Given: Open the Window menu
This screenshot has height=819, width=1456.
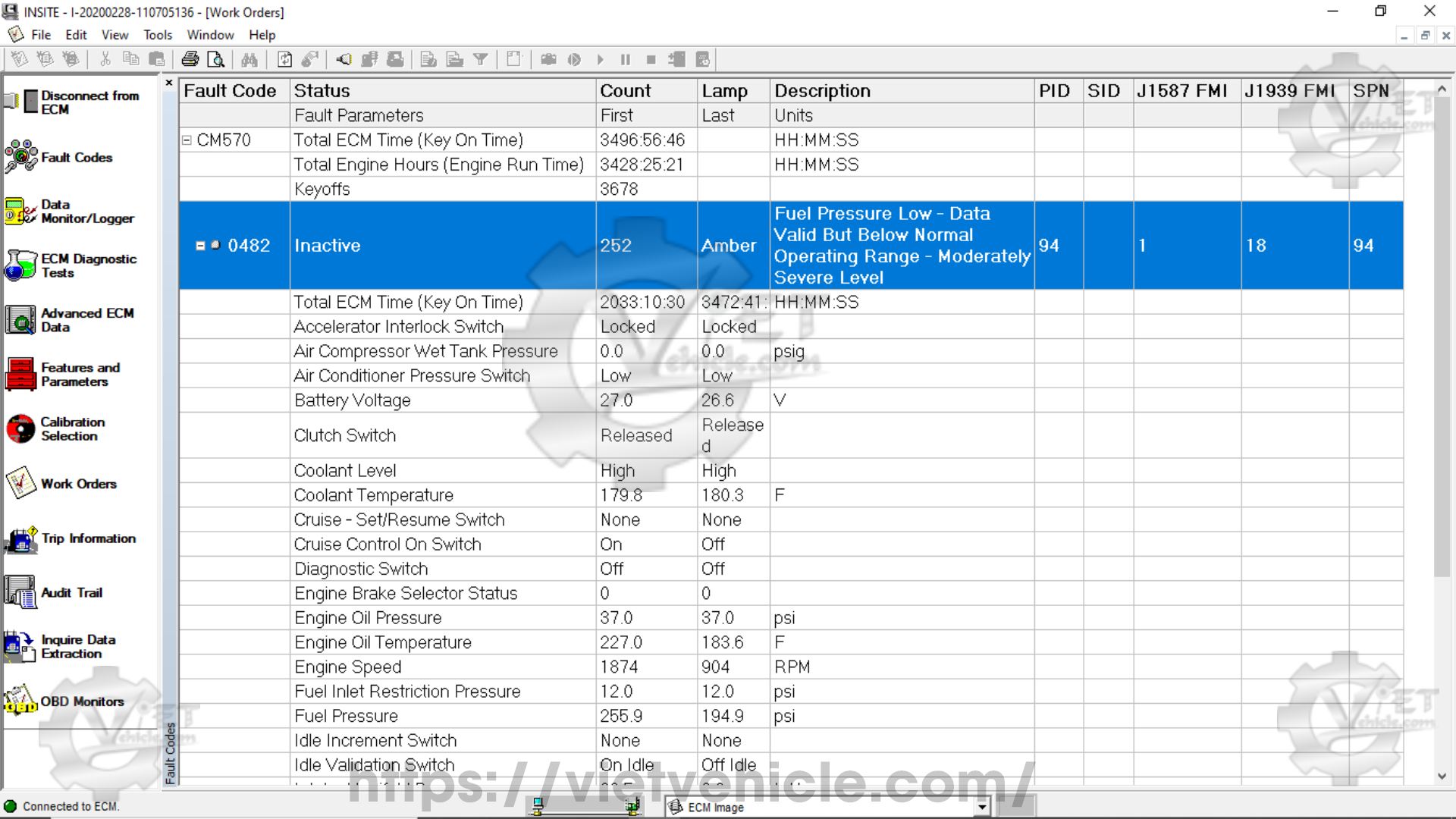Looking at the screenshot, I should (210, 35).
